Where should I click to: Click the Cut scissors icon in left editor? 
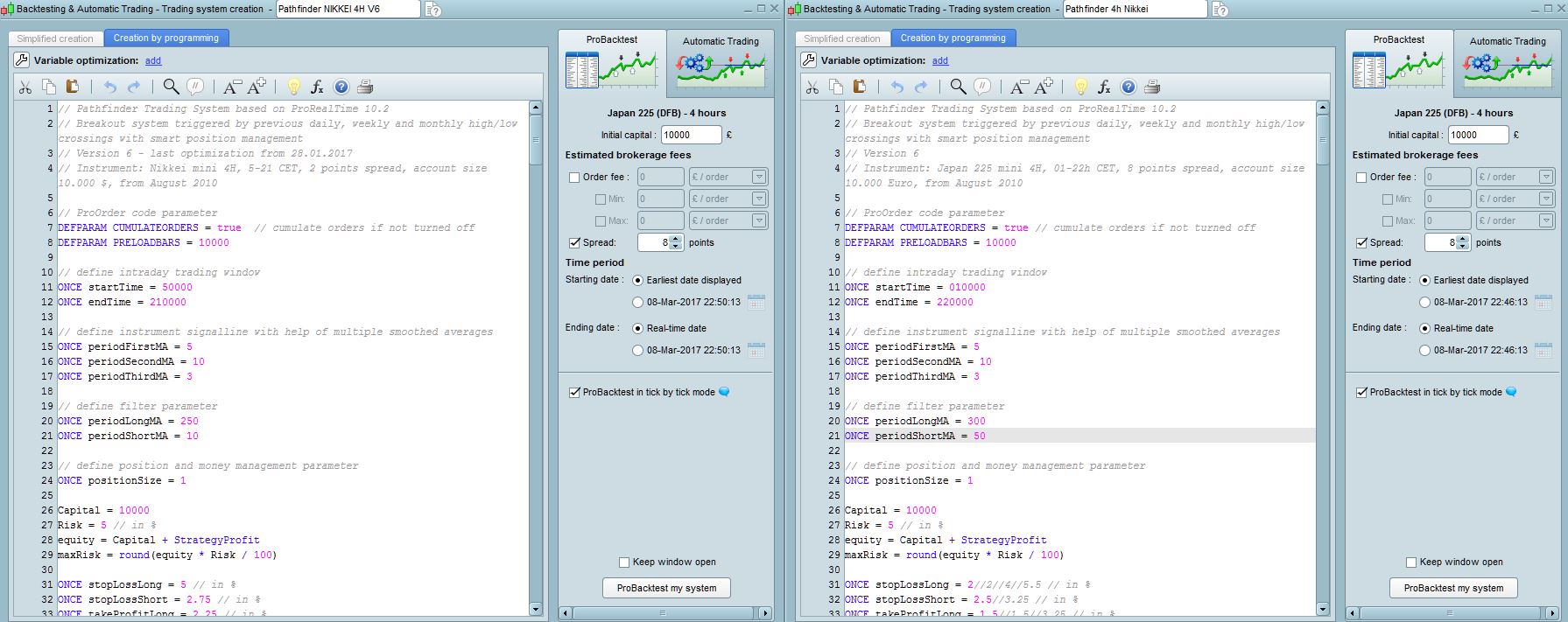pyautogui.click(x=25, y=87)
